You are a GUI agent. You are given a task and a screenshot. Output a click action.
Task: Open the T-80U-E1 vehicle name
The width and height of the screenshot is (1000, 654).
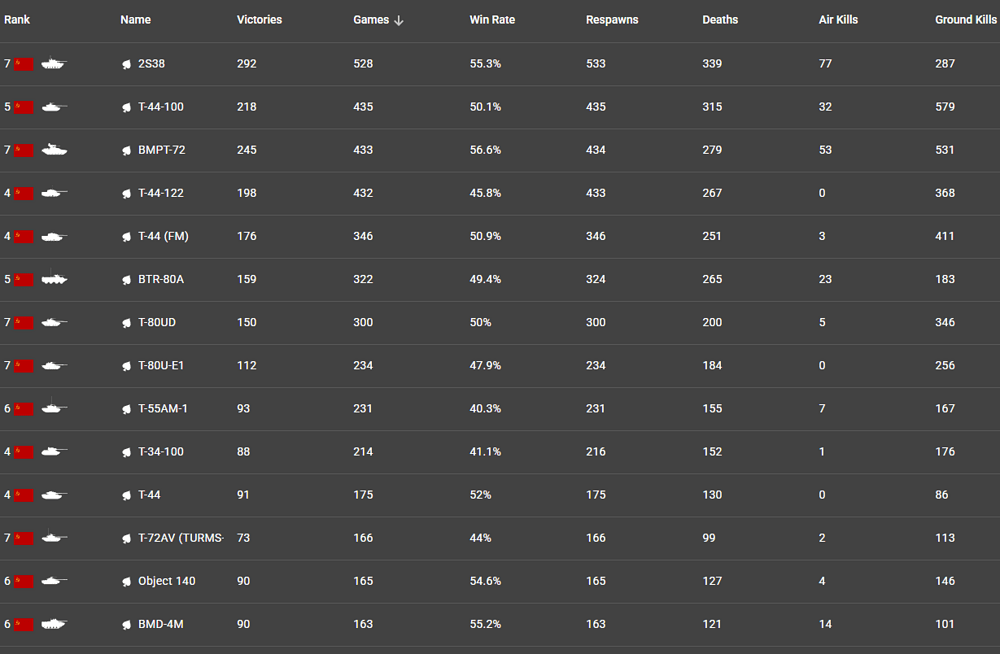(x=161, y=366)
